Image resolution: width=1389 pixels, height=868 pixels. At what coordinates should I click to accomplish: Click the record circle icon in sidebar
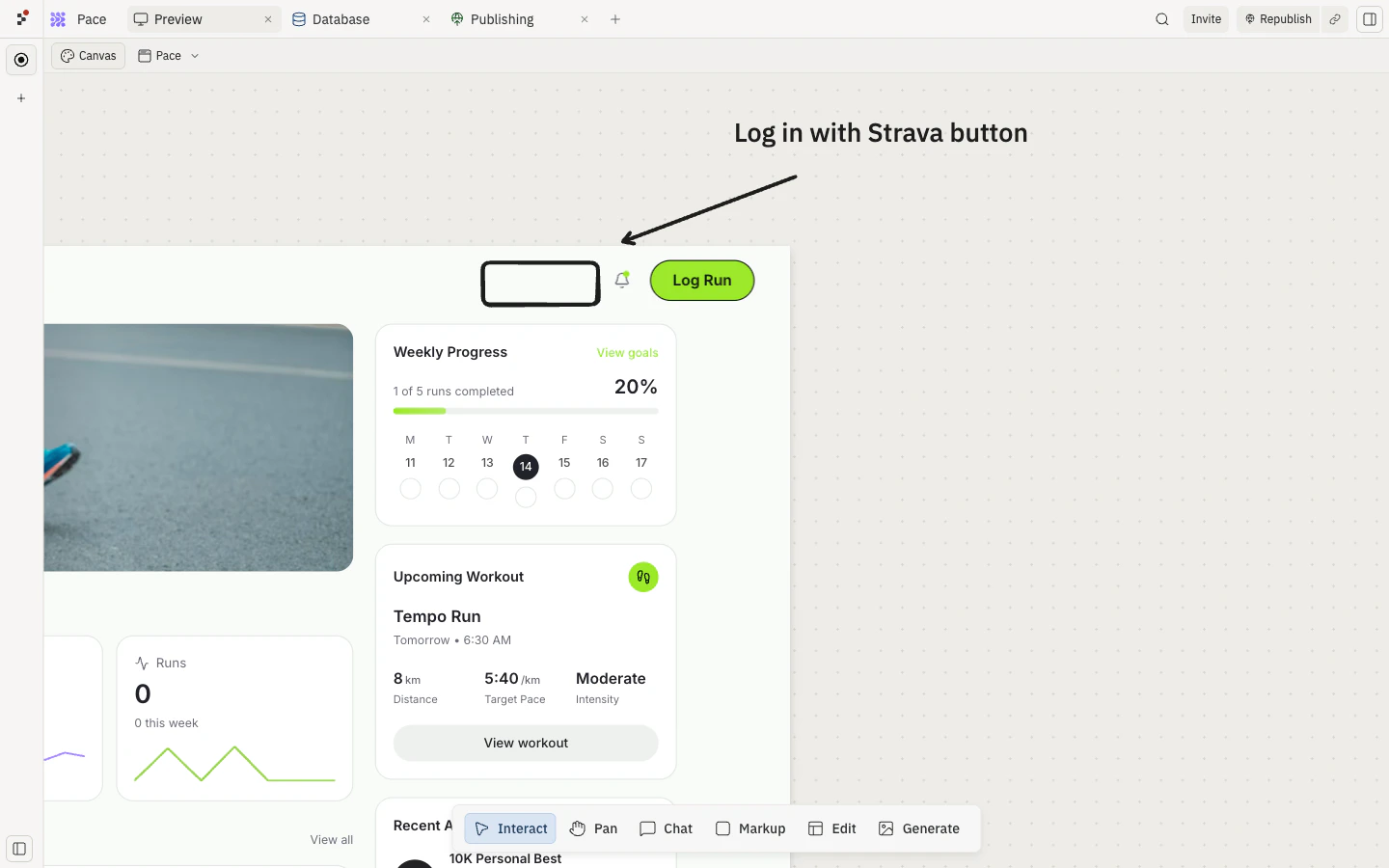coord(21,60)
